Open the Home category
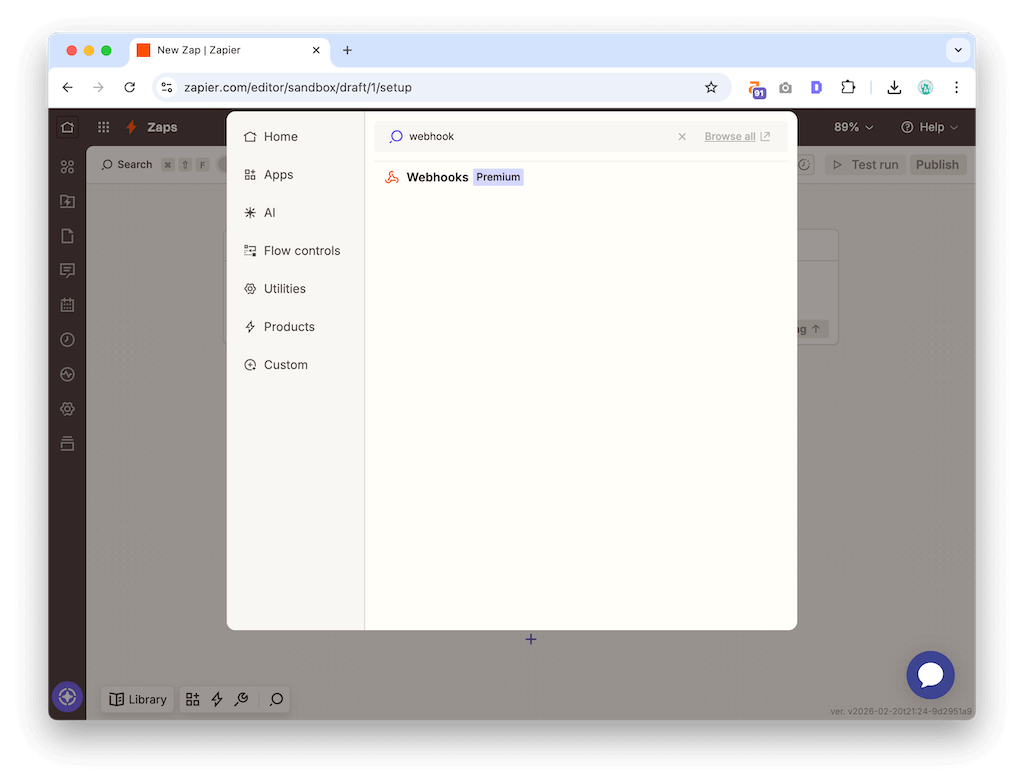The height and width of the screenshot is (784, 1024). coord(280,137)
